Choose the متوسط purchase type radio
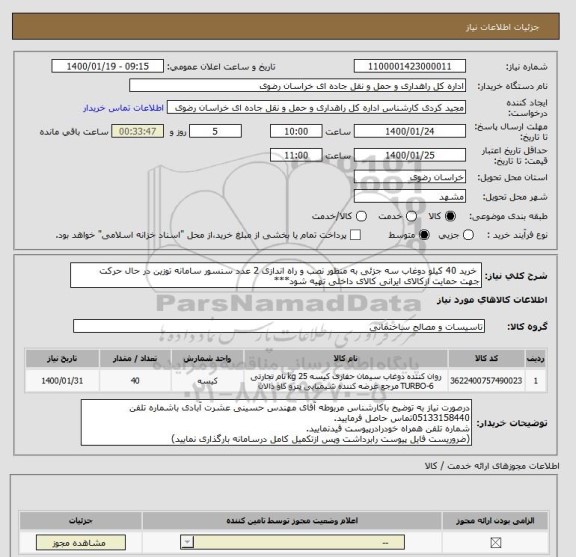Viewport: 576px width, 557px height. click(x=424, y=235)
